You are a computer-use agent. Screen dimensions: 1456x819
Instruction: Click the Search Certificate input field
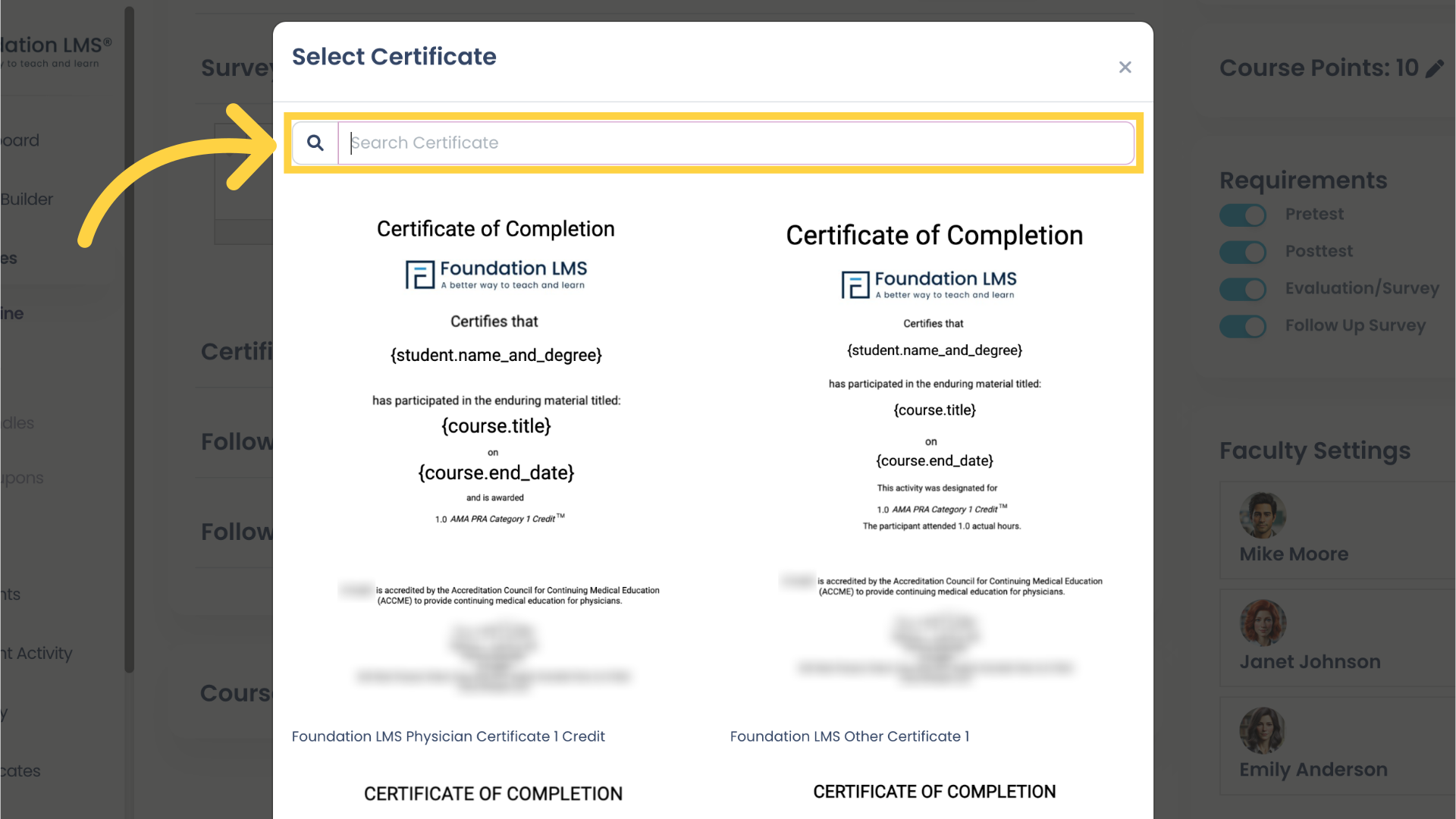[x=735, y=143]
